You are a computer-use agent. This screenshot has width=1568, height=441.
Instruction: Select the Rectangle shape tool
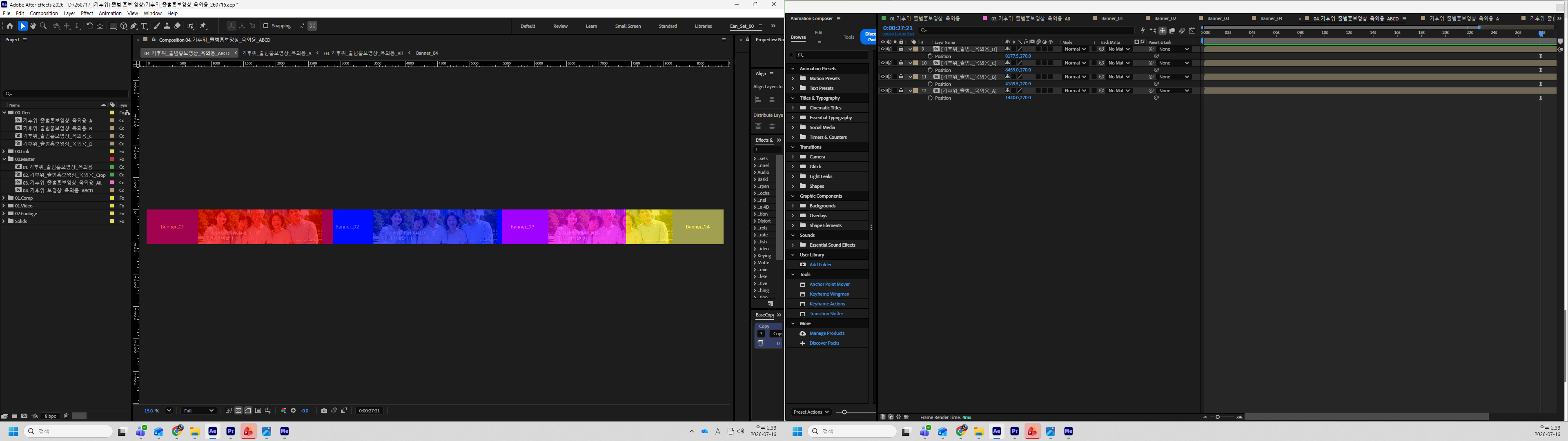pyautogui.click(x=113, y=26)
